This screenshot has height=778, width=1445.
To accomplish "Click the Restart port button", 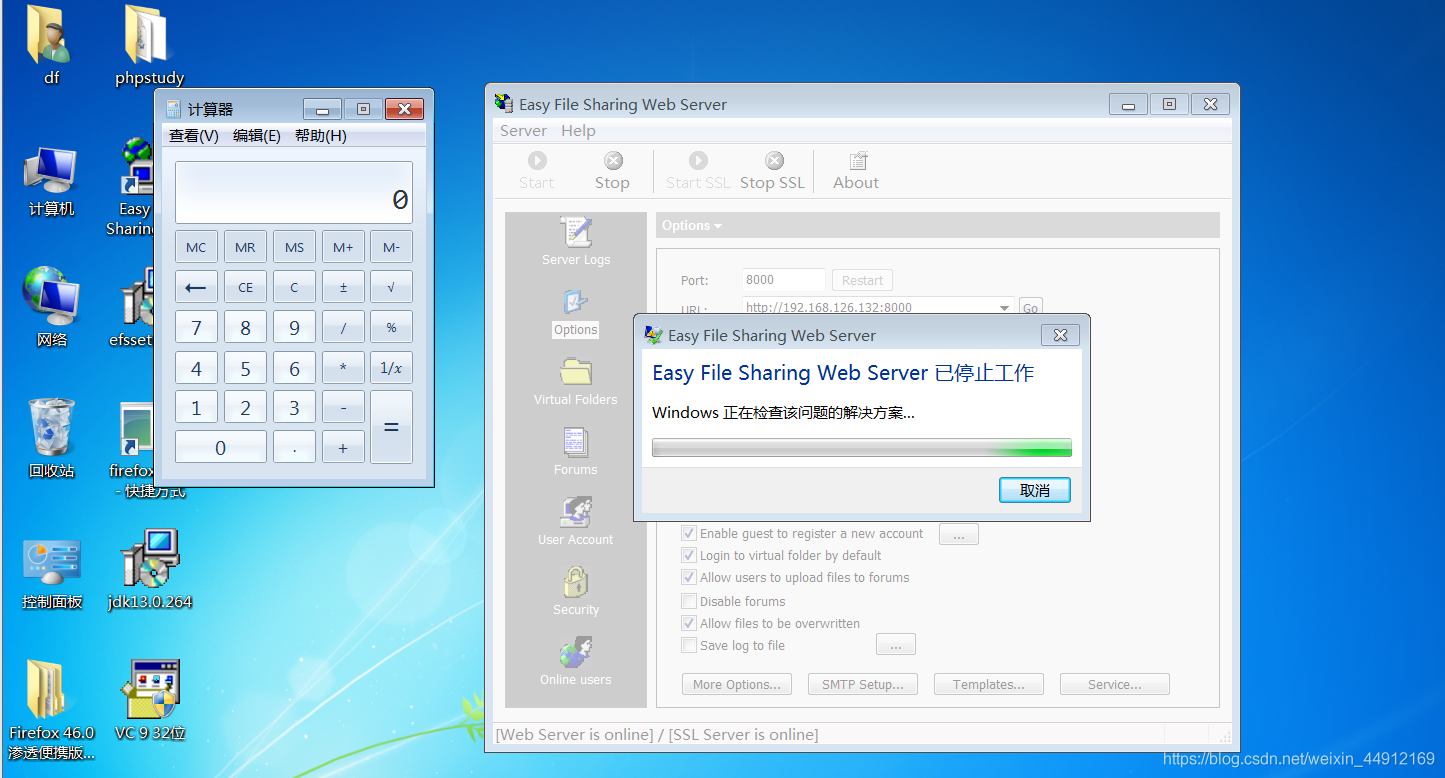I will click(x=862, y=281).
